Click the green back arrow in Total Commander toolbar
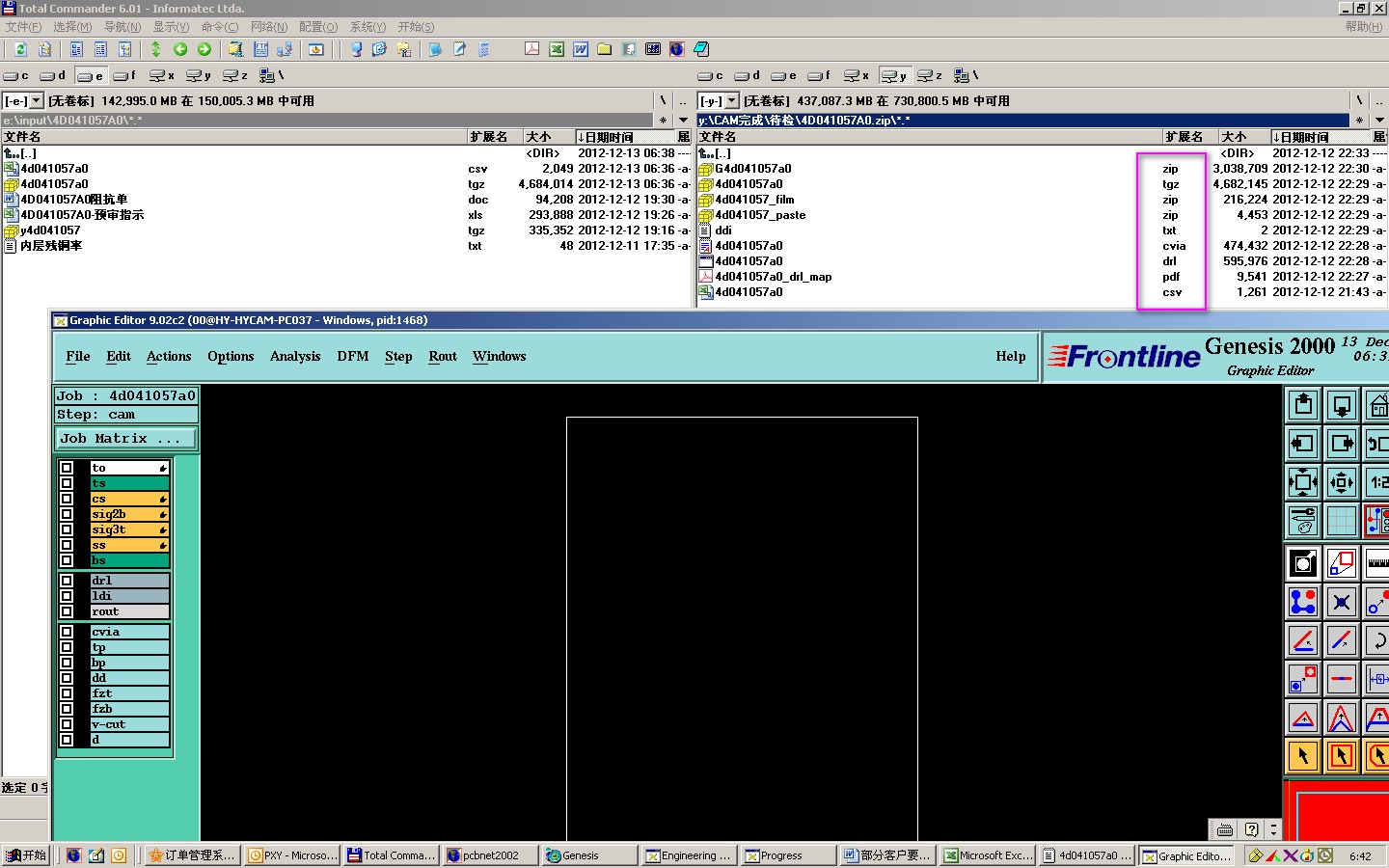 pos(180,49)
